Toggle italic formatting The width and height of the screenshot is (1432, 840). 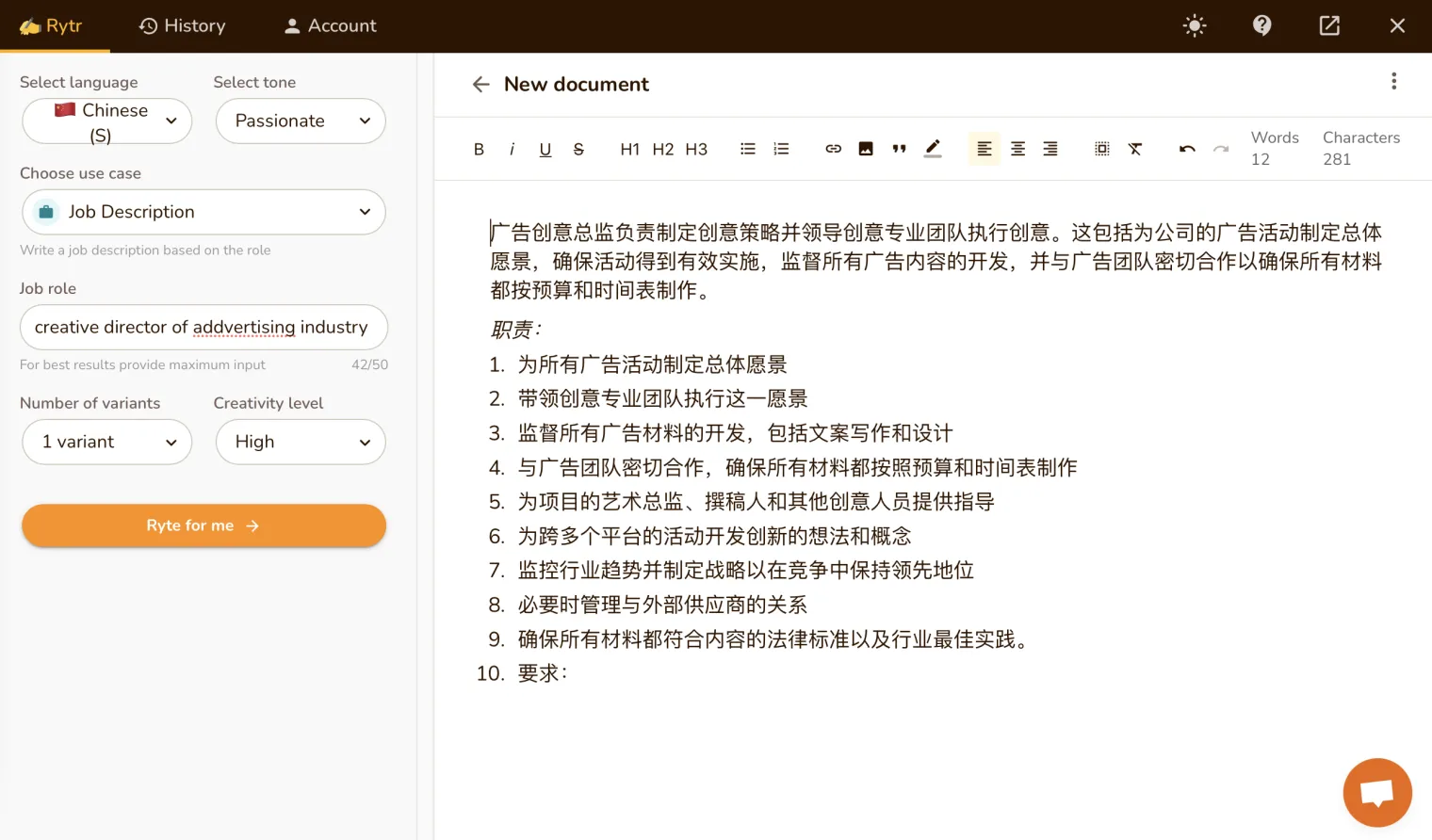(512, 149)
